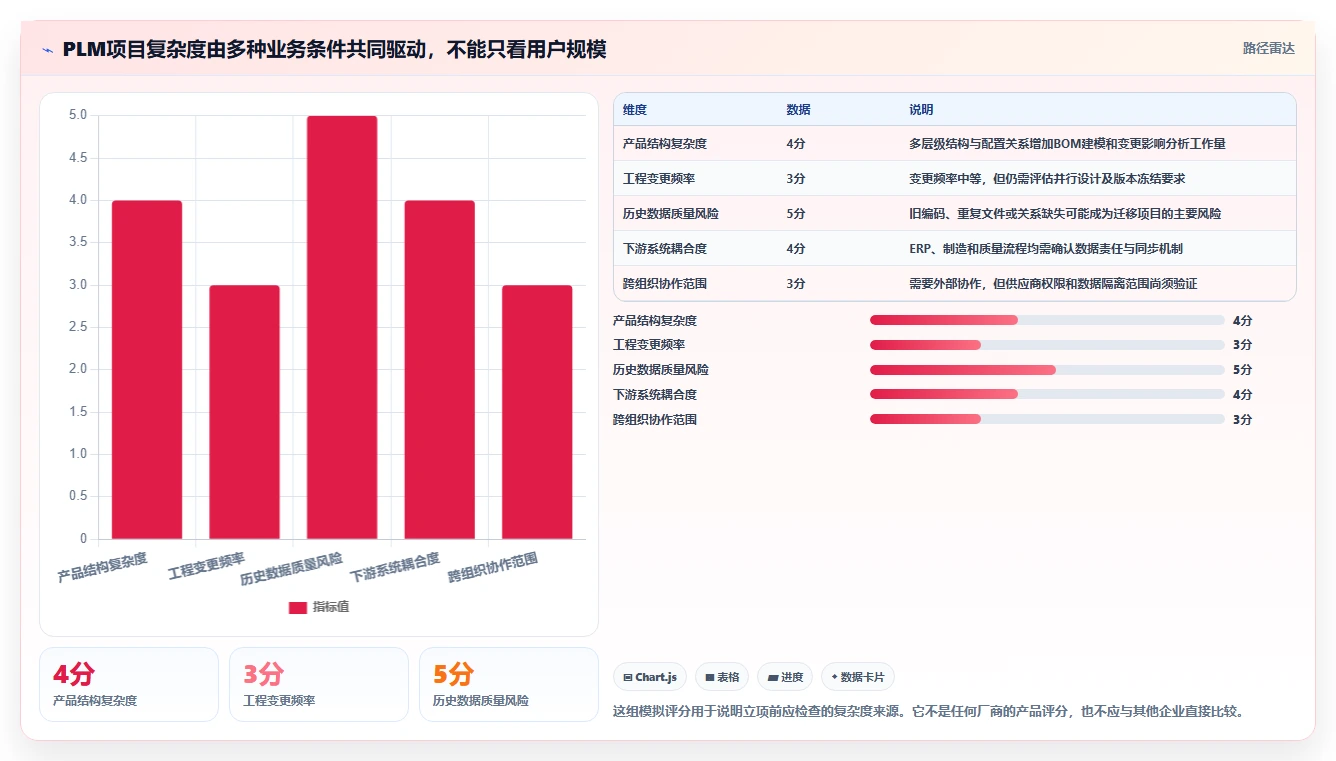Viewport: 1336px width, 761px height.
Task: Open the 4分 产品结构复杂度 data card
Action: (x=129, y=684)
